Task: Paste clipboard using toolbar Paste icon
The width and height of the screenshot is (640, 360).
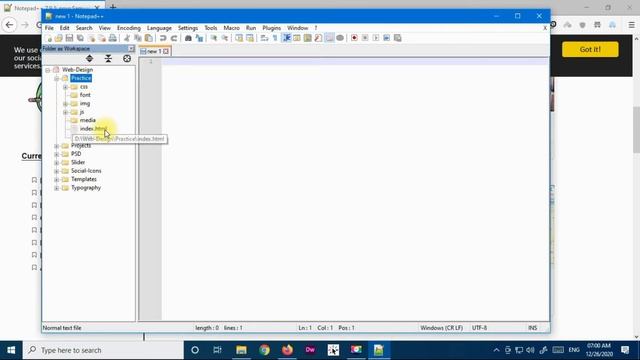Action: (149, 38)
